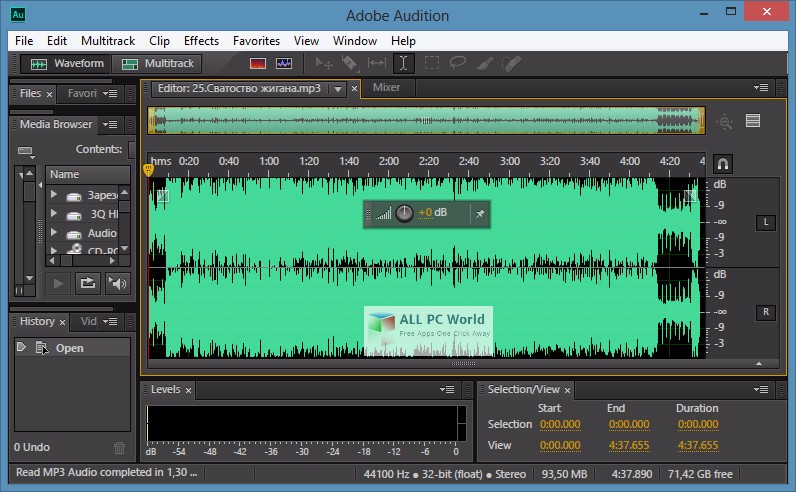Select the Marquee Selection tool
This screenshot has width=796, height=492.
pos(432,63)
